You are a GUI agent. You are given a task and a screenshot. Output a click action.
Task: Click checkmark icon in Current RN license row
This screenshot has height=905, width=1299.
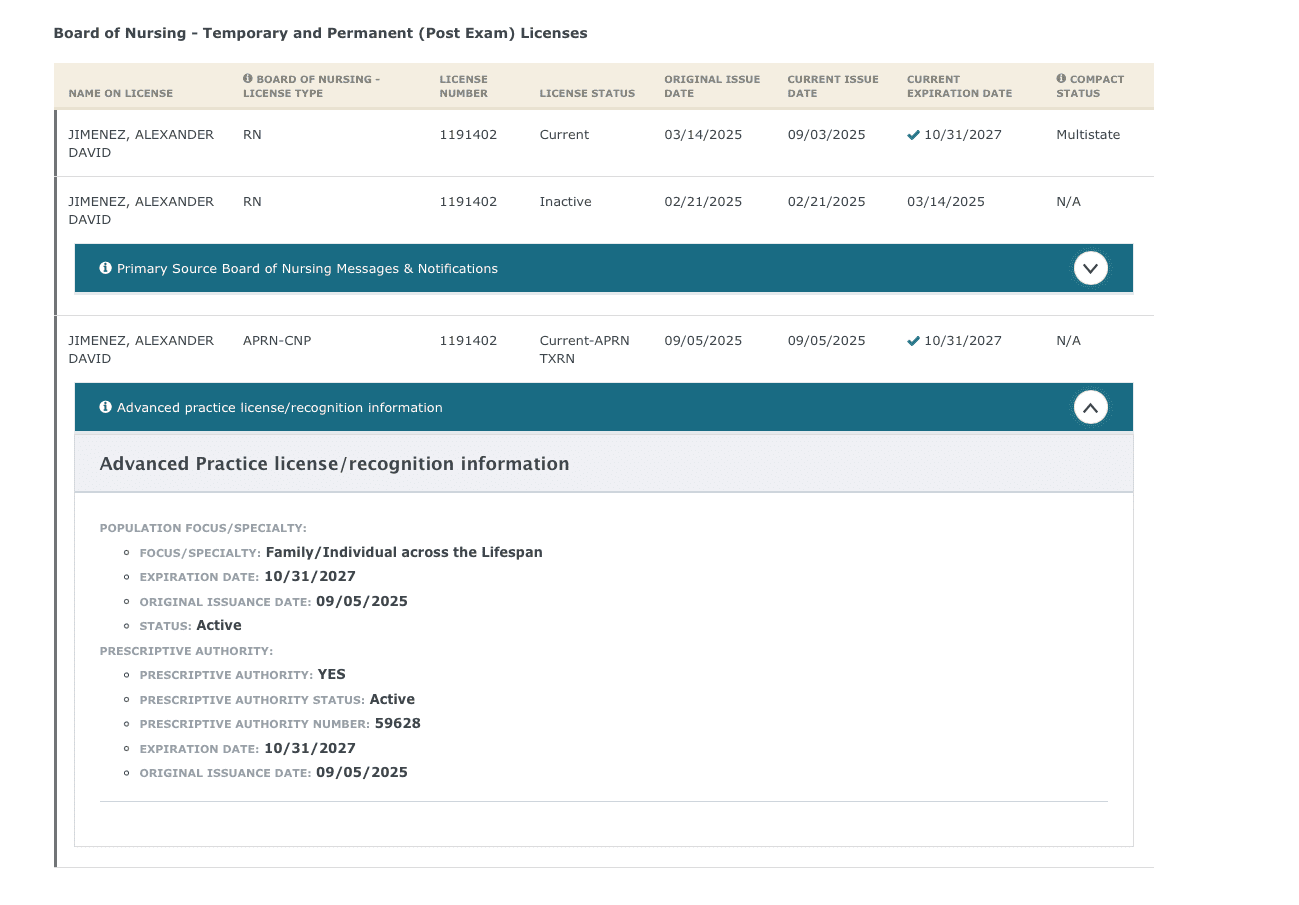[913, 135]
